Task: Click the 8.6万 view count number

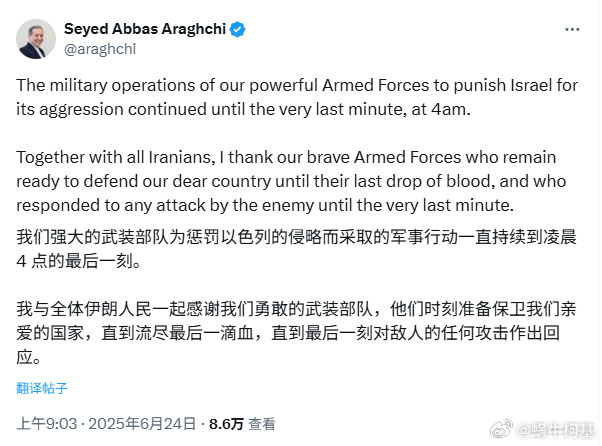Action: coord(225,423)
